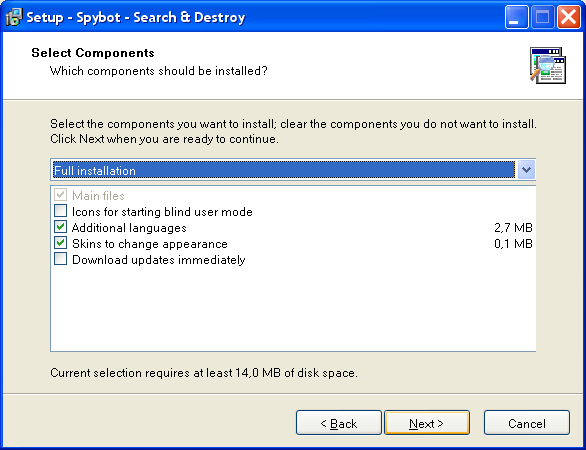
Task: Enable Download updates immediately
Action: (61, 259)
